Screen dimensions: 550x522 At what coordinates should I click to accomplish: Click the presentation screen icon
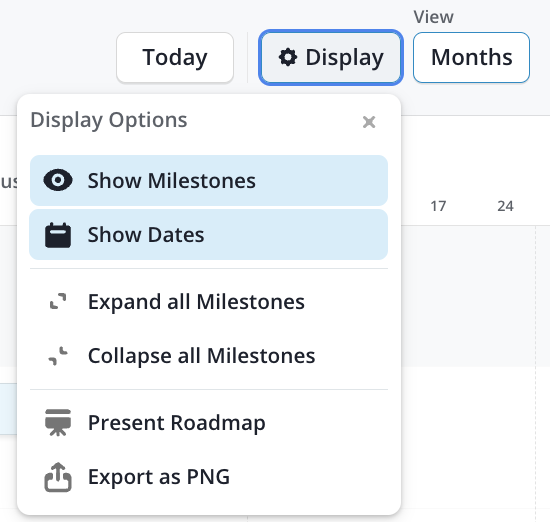(x=58, y=422)
